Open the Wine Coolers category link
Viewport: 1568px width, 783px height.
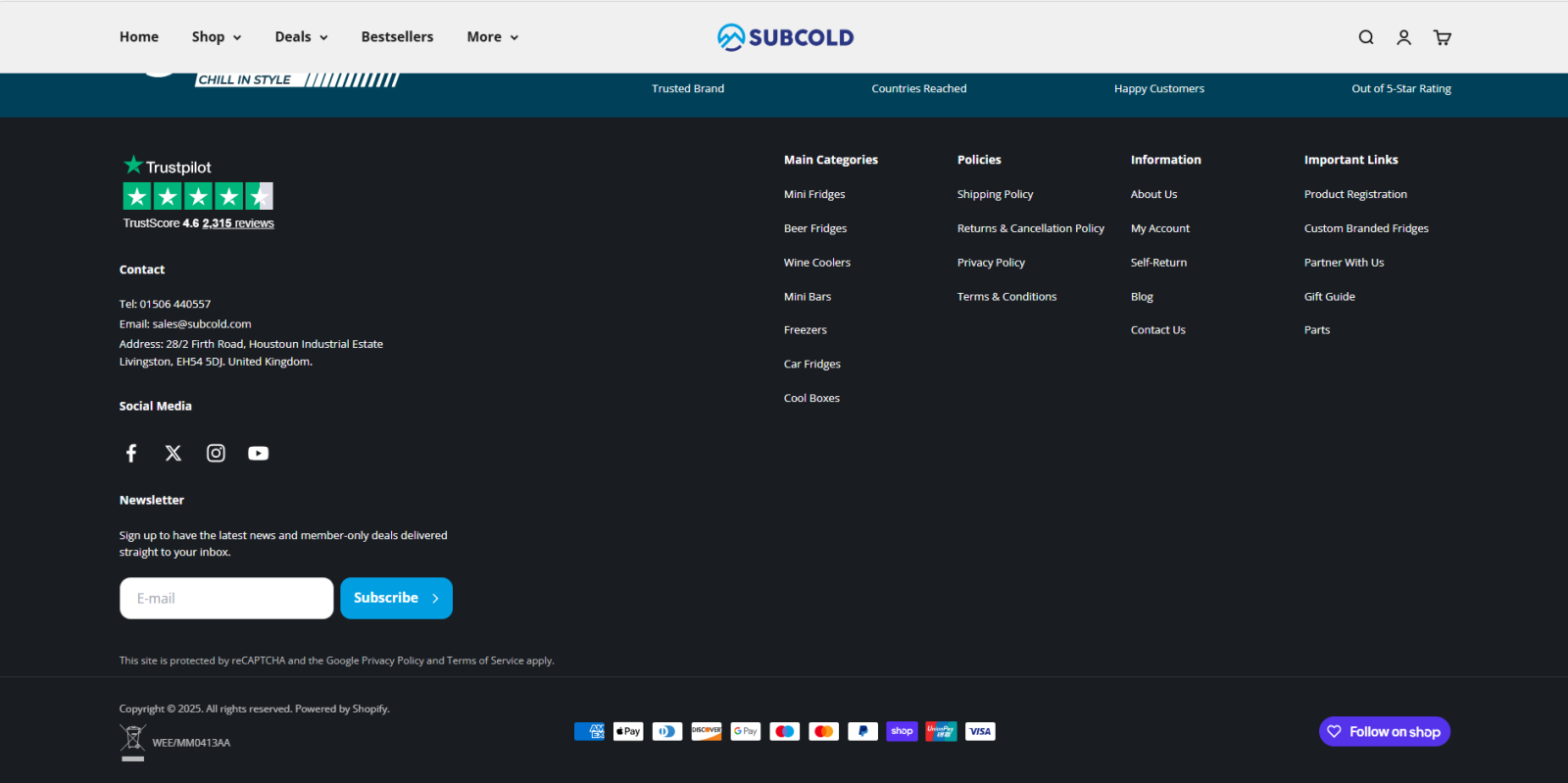[817, 263]
